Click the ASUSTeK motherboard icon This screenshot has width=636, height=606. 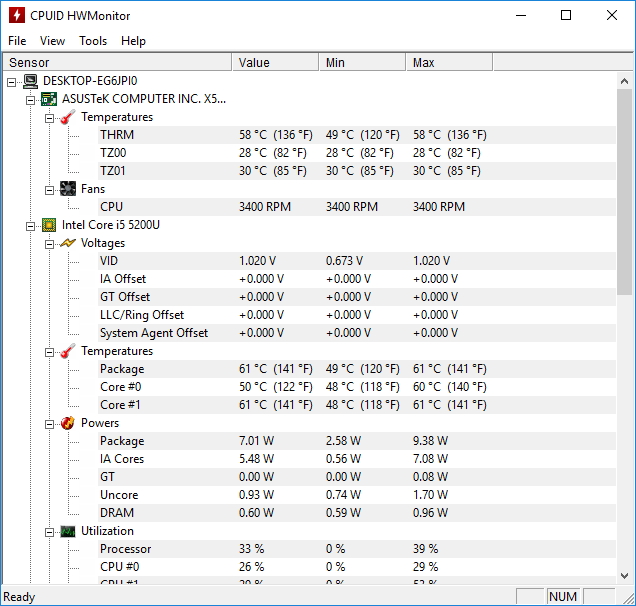pyautogui.click(x=49, y=99)
